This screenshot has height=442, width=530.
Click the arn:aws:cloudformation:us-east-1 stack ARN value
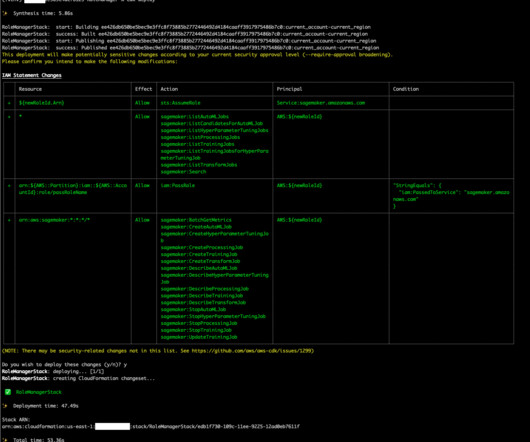click(151, 426)
